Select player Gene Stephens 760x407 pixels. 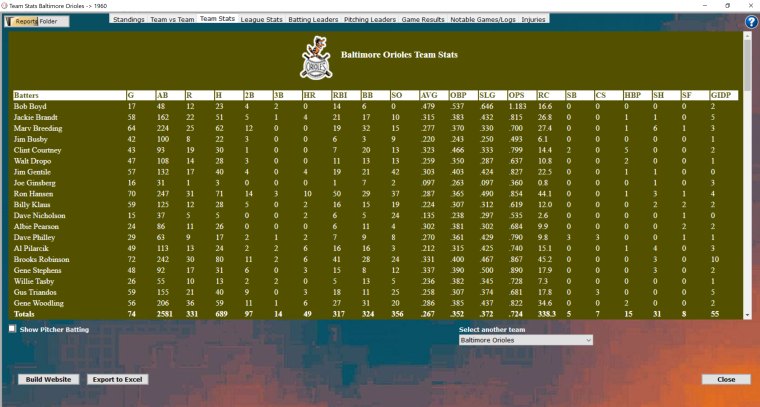pyautogui.click(x=37, y=270)
